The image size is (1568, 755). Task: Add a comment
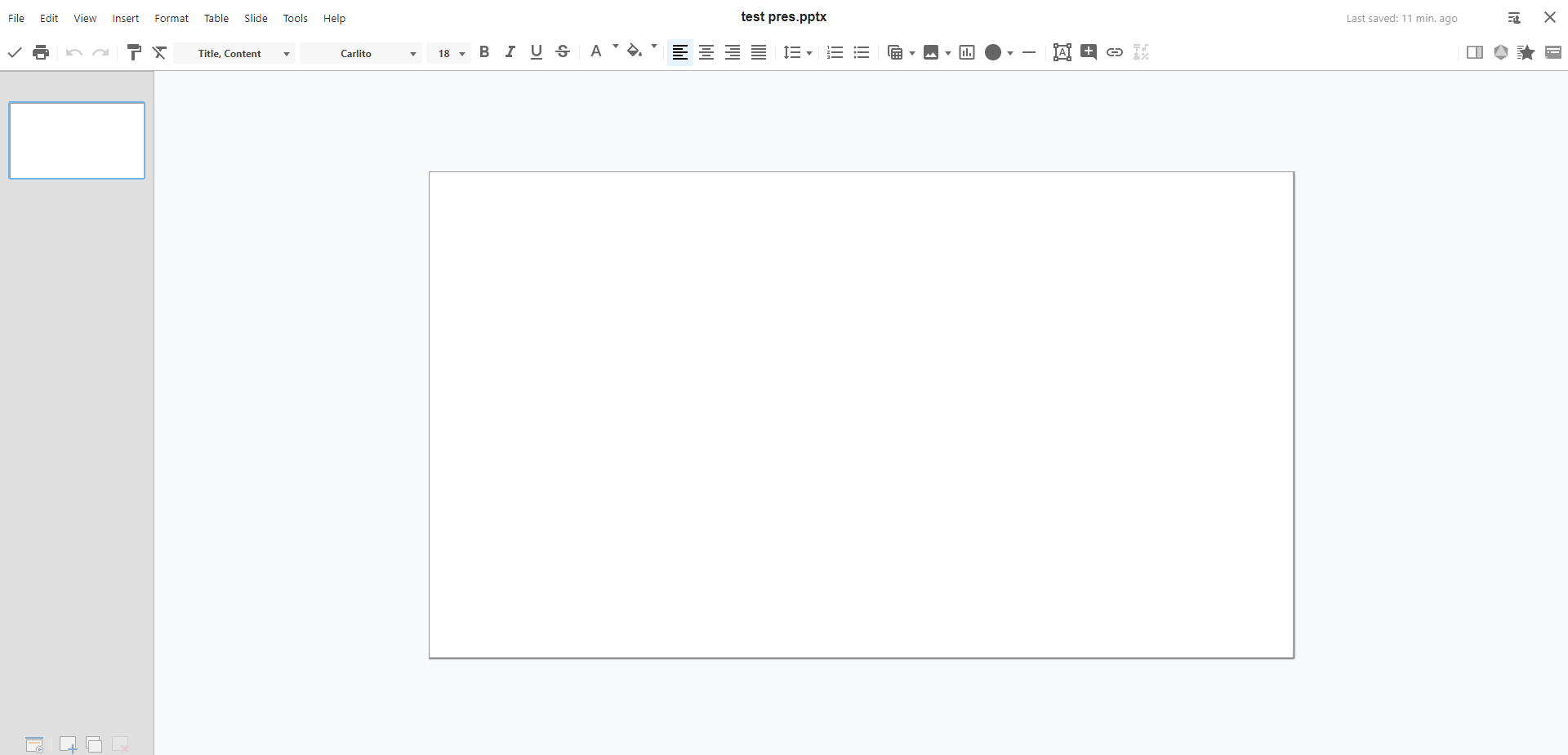pyautogui.click(x=1089, y=52)
